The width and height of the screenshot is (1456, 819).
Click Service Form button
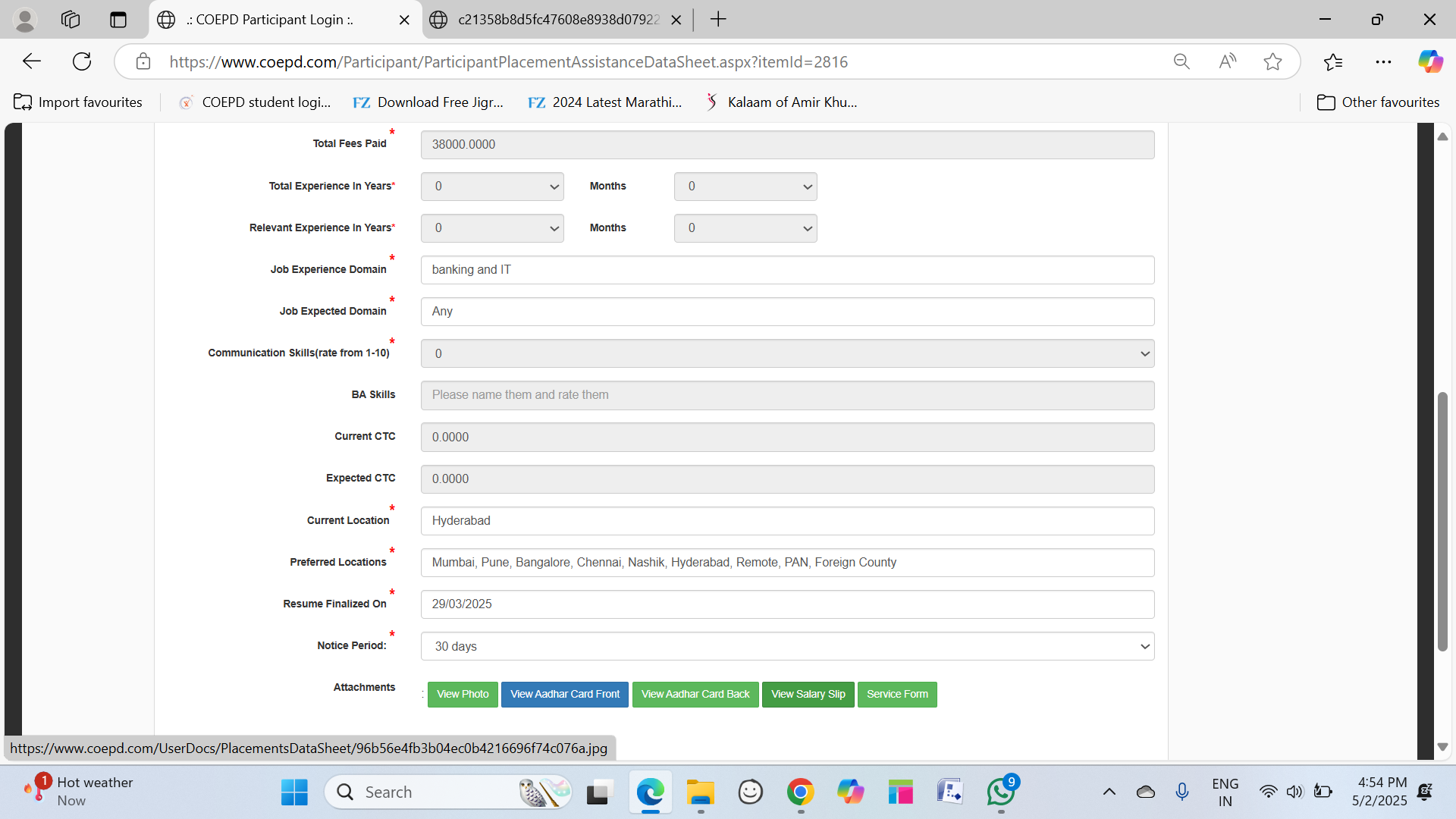click(897, 695)
